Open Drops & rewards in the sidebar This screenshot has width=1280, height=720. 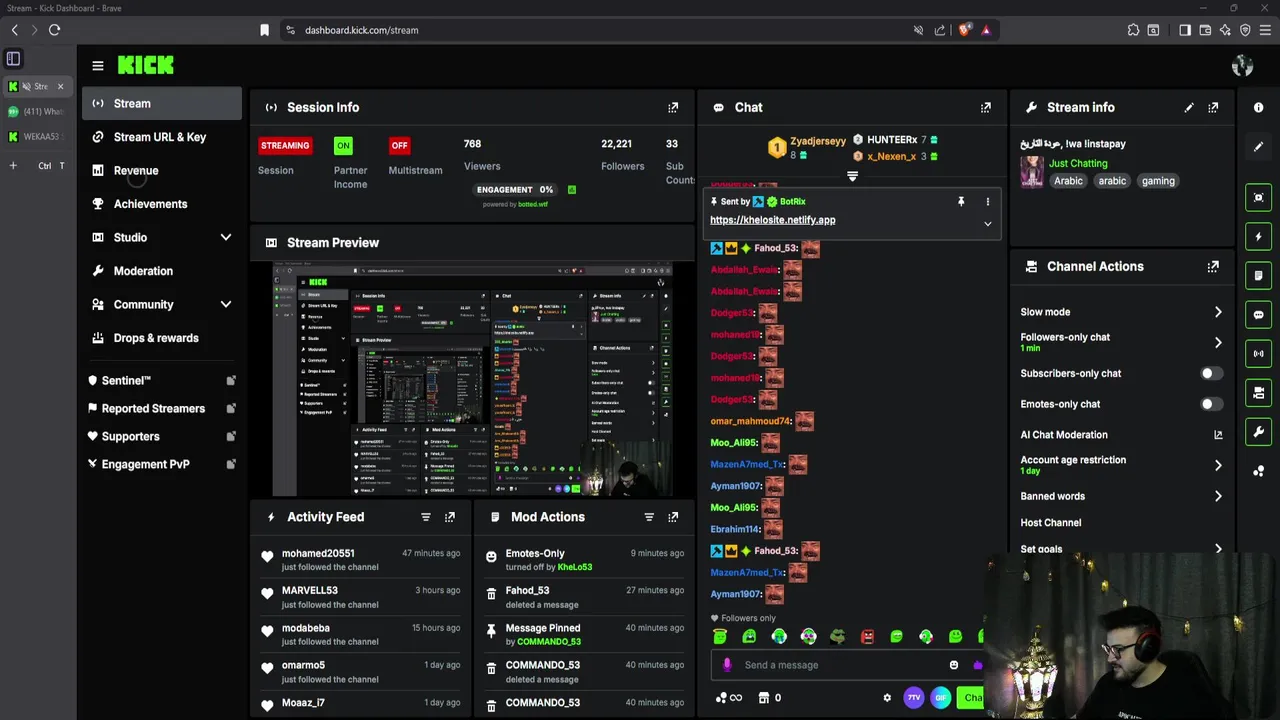162,338
